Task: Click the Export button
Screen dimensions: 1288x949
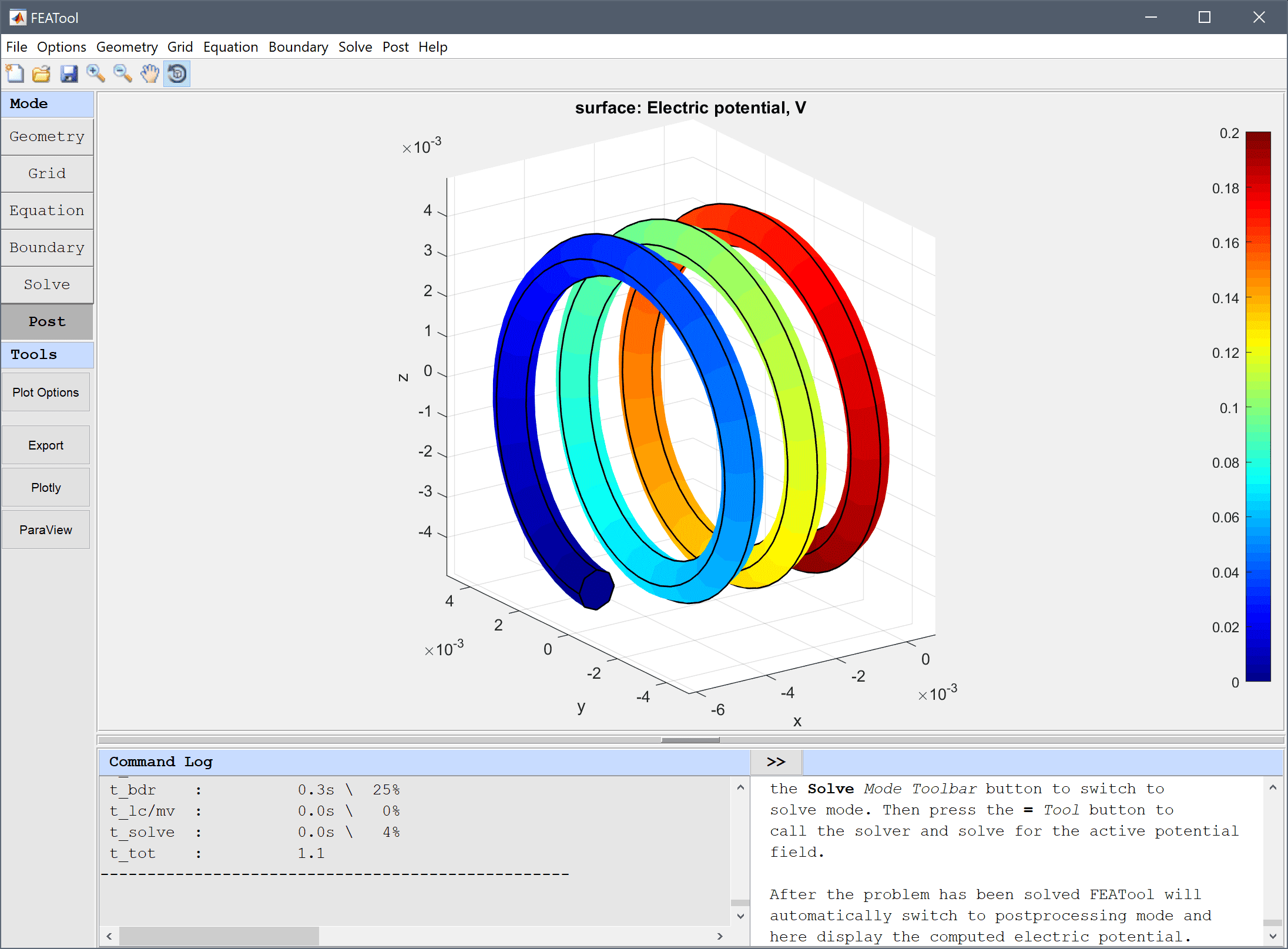Action: click(46, 445)
